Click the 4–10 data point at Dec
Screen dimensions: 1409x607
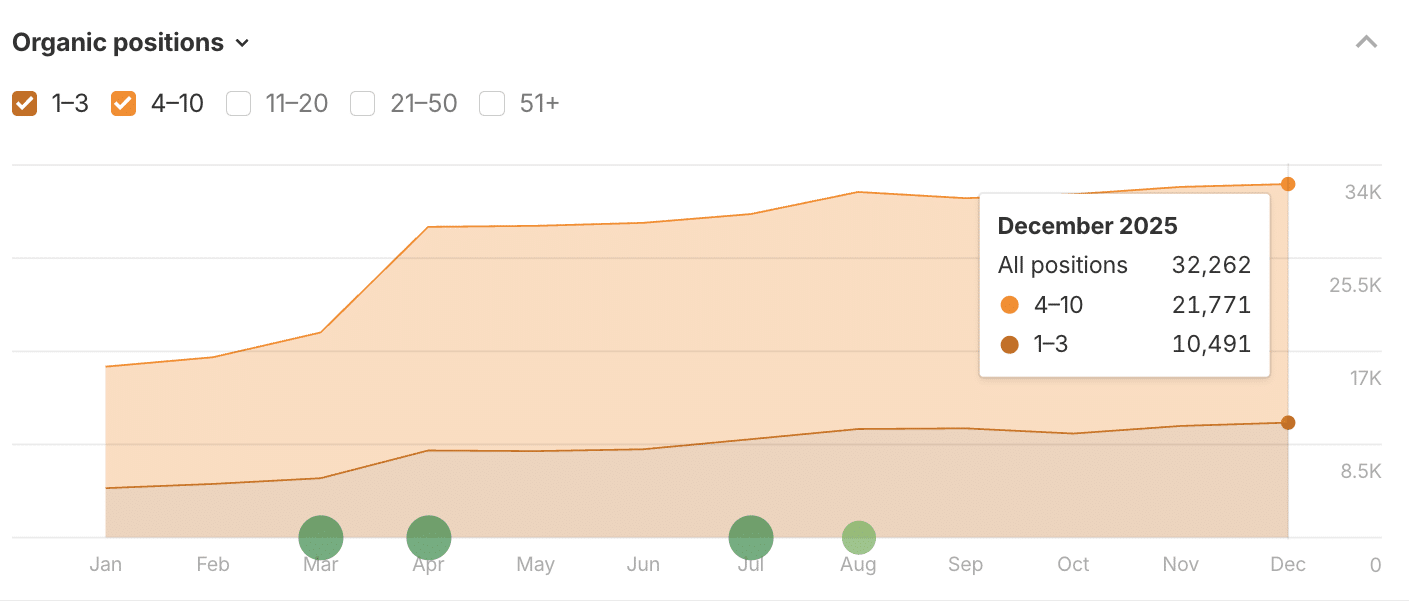tap(1288, 184)
